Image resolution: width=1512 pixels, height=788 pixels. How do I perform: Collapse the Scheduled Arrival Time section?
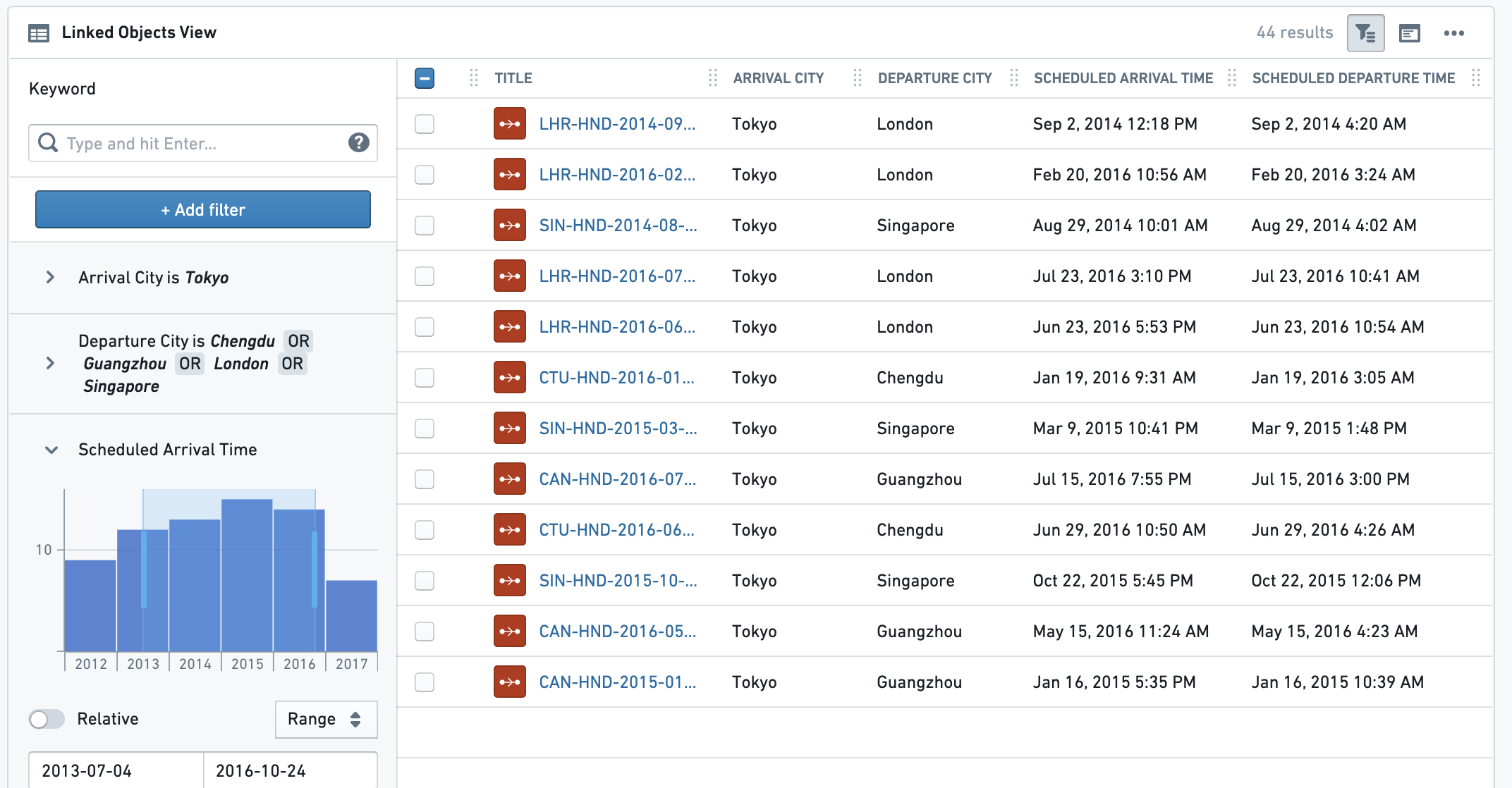tap(51, 450)
